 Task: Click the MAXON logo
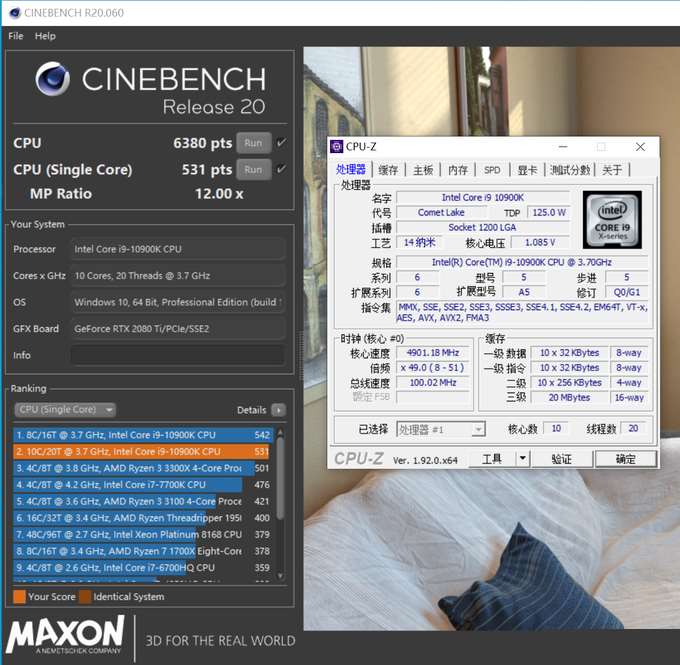[x=65, y=634]
